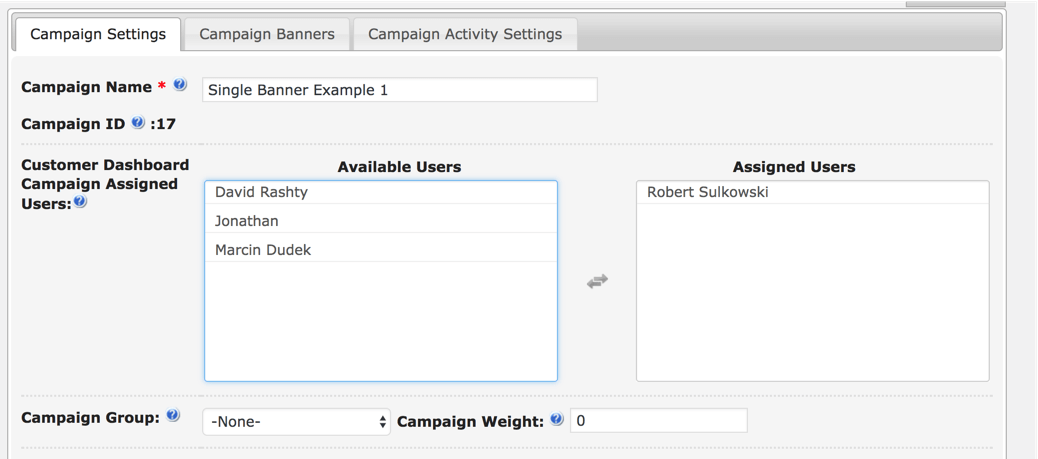
Task: Switch to the Campaign Banners tab
Action: point(267,34)
